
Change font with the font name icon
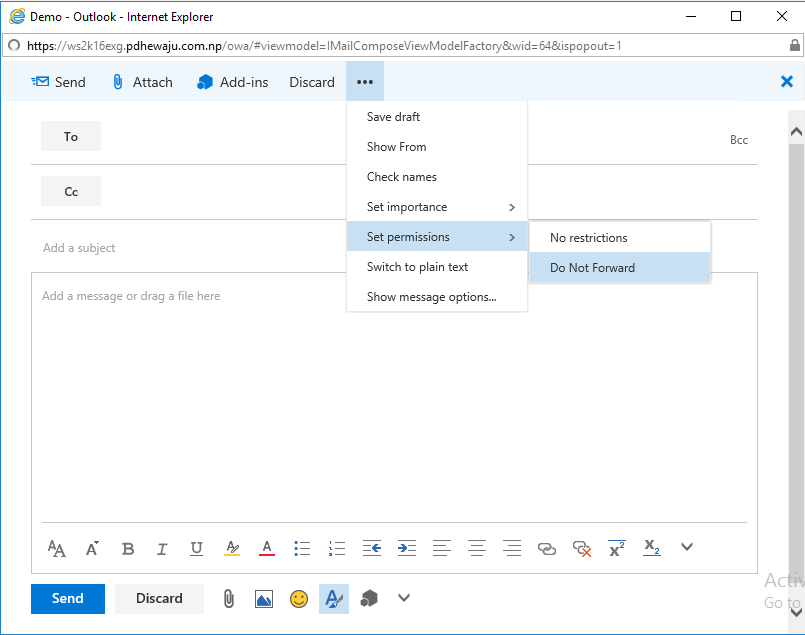coord(56,548)
